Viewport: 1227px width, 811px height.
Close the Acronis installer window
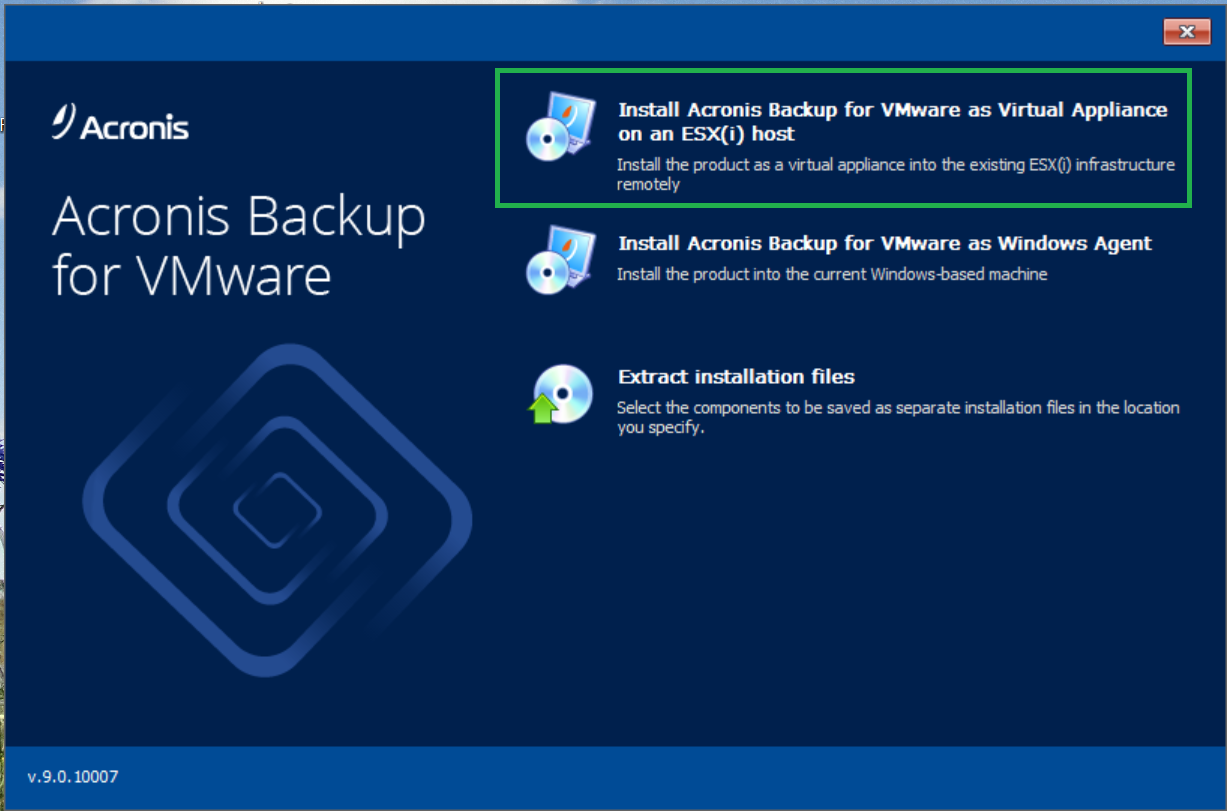(x=1187, y=32)
